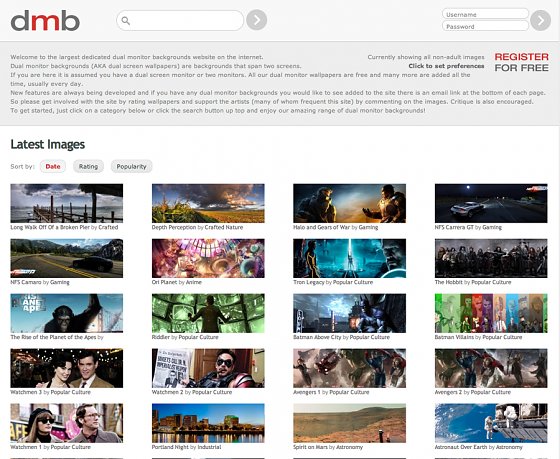The height and width of the screenshot is (459, 560).
Task: Click the Password field
Action: pos(485,26)
